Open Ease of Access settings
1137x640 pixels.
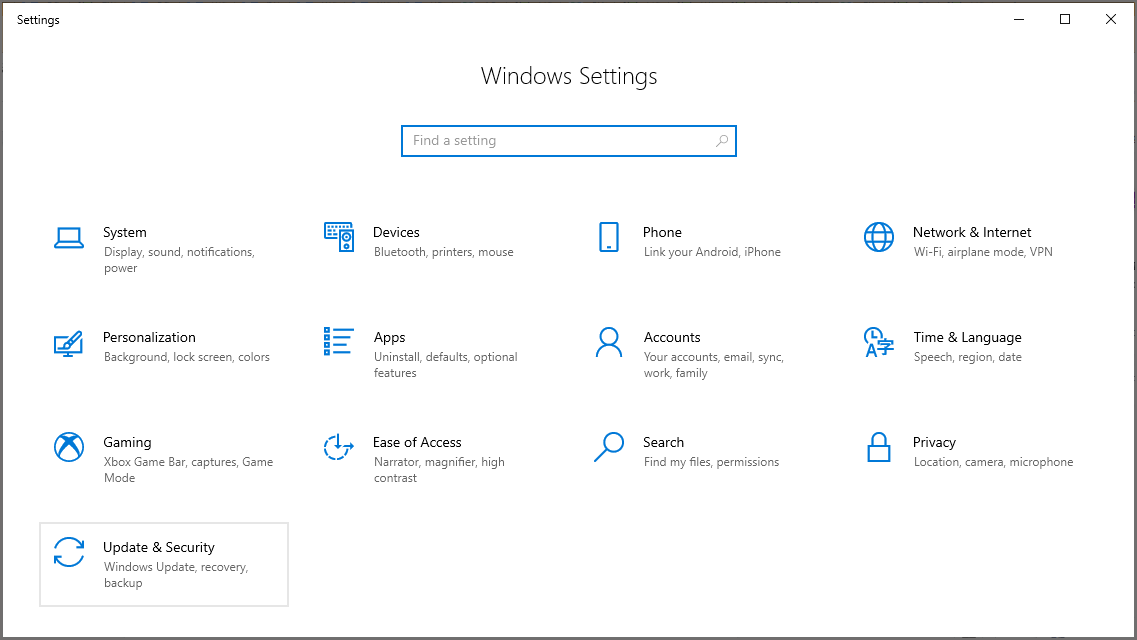click(435, 458)
